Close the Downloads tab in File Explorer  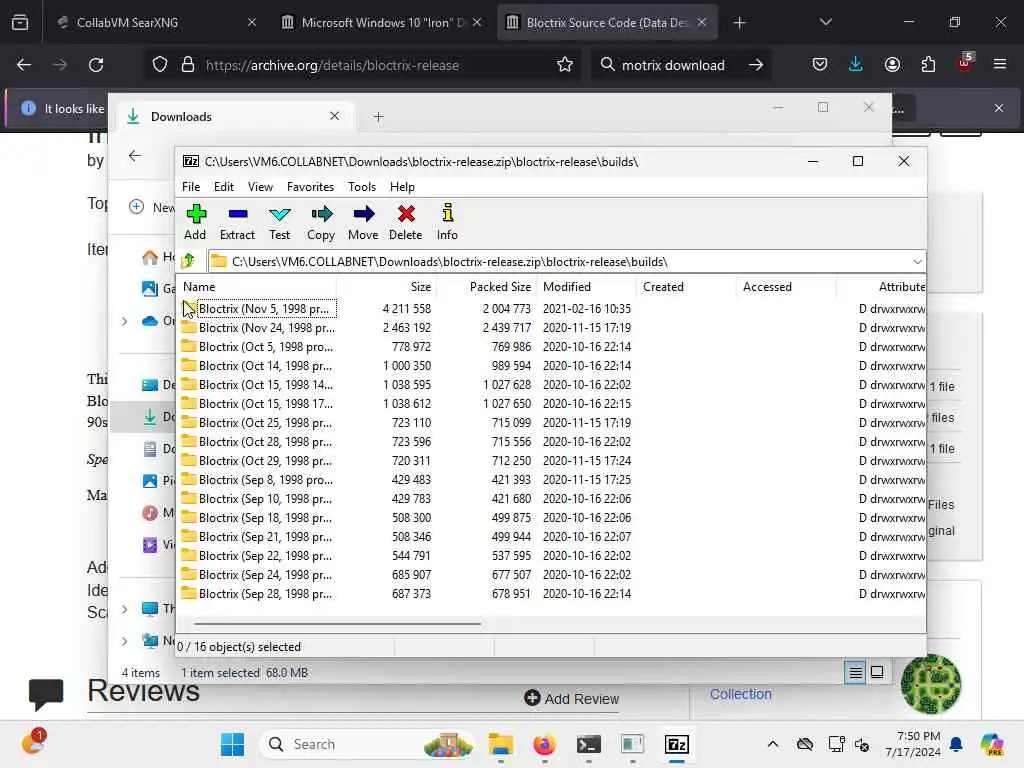coord(334,116)
